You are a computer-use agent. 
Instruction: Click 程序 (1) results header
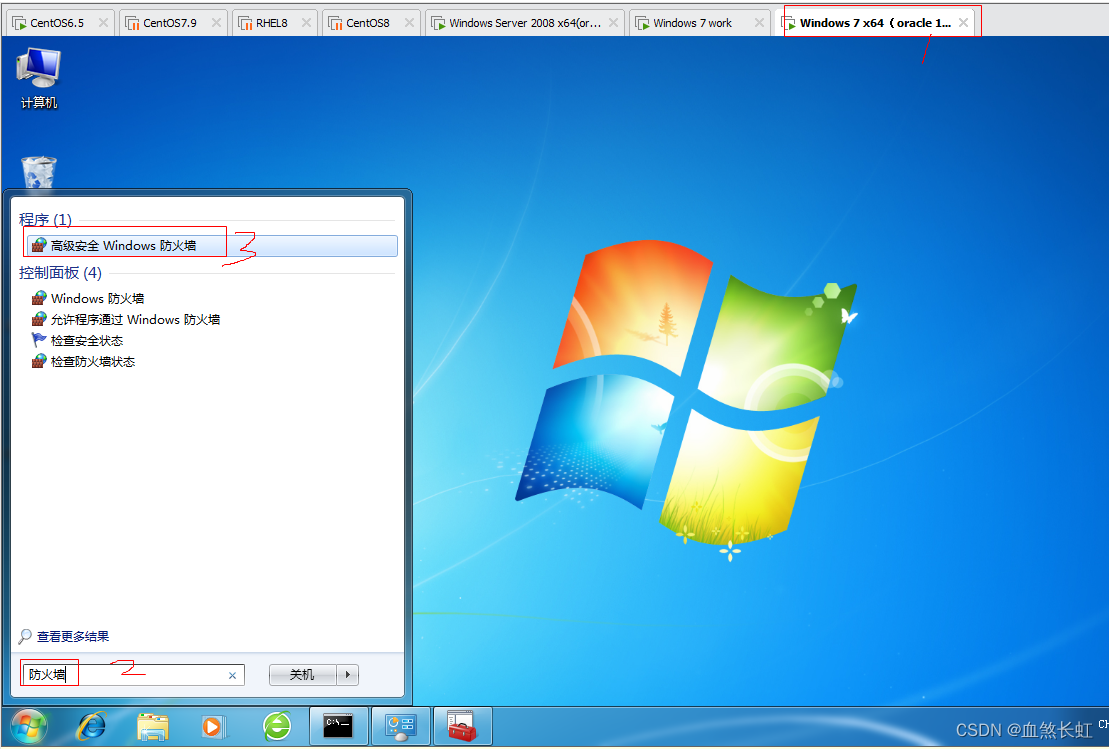click(x=45, y=219)
